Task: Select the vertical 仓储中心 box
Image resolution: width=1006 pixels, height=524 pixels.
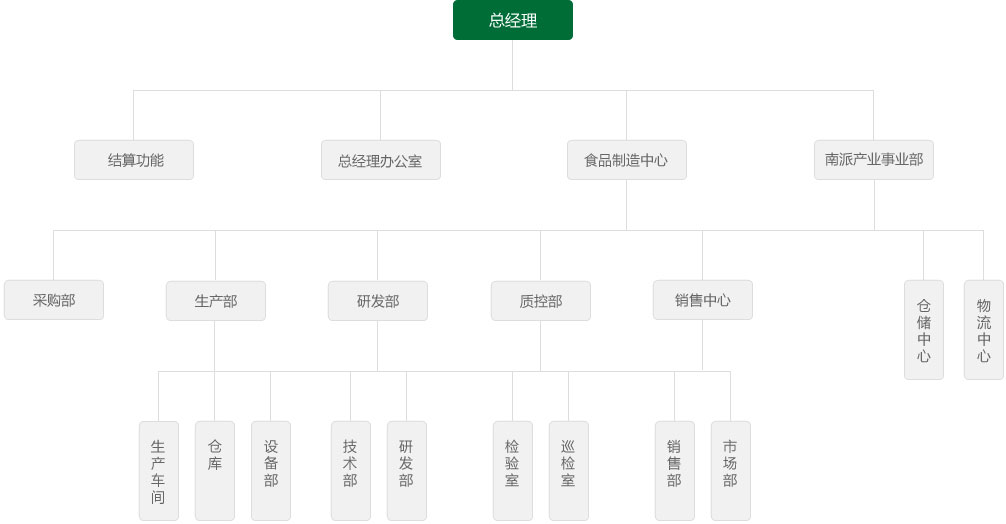Action: pyautogui.click(x=923, y=330)
